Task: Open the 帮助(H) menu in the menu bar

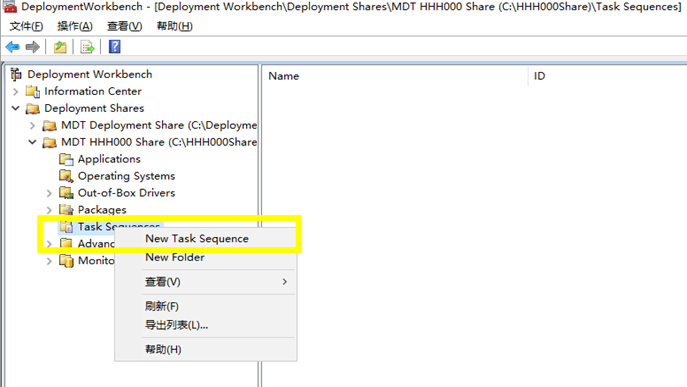Action: click(174, 26)
